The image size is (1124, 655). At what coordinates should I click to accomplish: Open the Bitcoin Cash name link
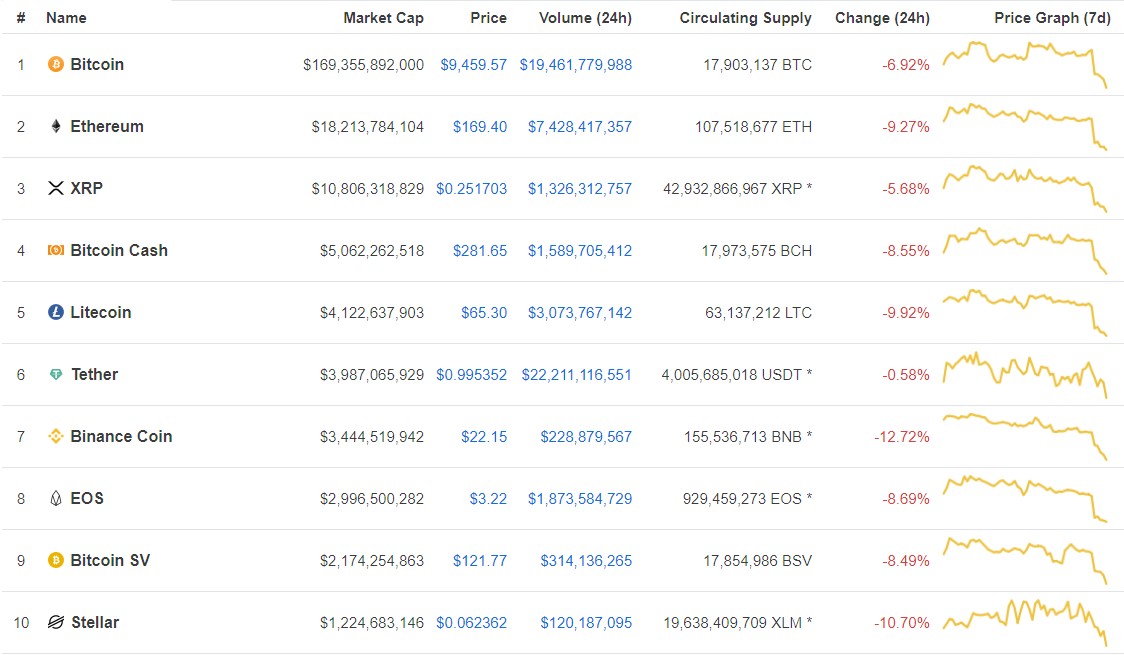[x=119, y=251]
